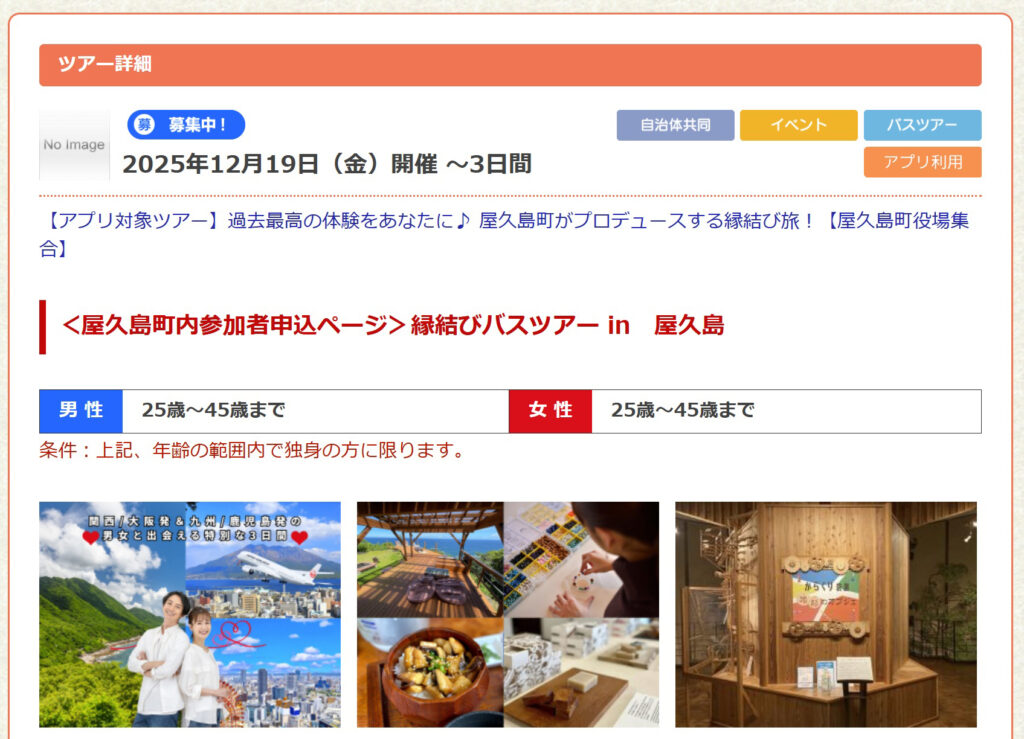Screen dimensions: 1024x739
Task: Click the 条件 single participants notice text
Action: coord(252,450)
